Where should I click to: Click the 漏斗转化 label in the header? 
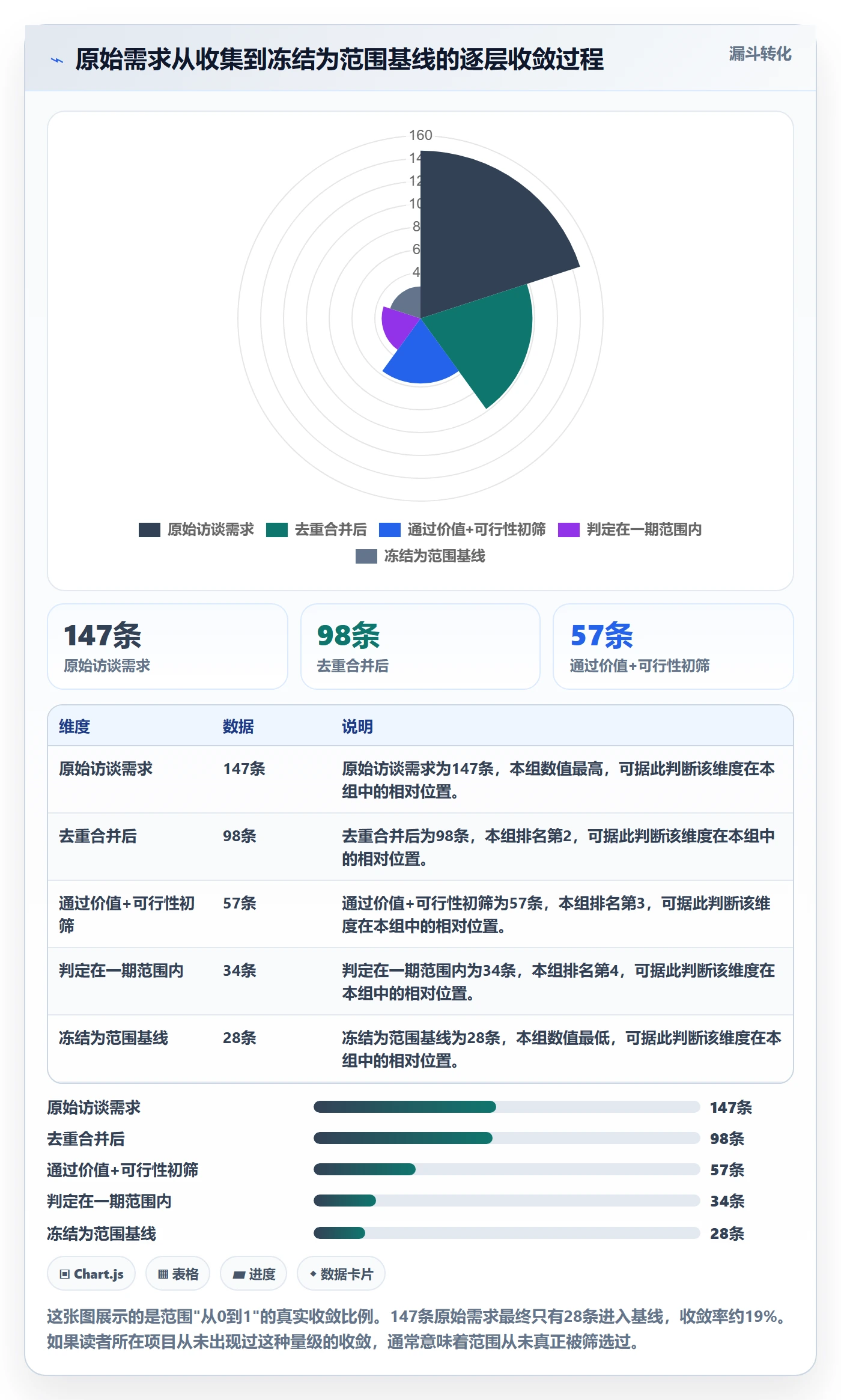click(x=760, y=54)
